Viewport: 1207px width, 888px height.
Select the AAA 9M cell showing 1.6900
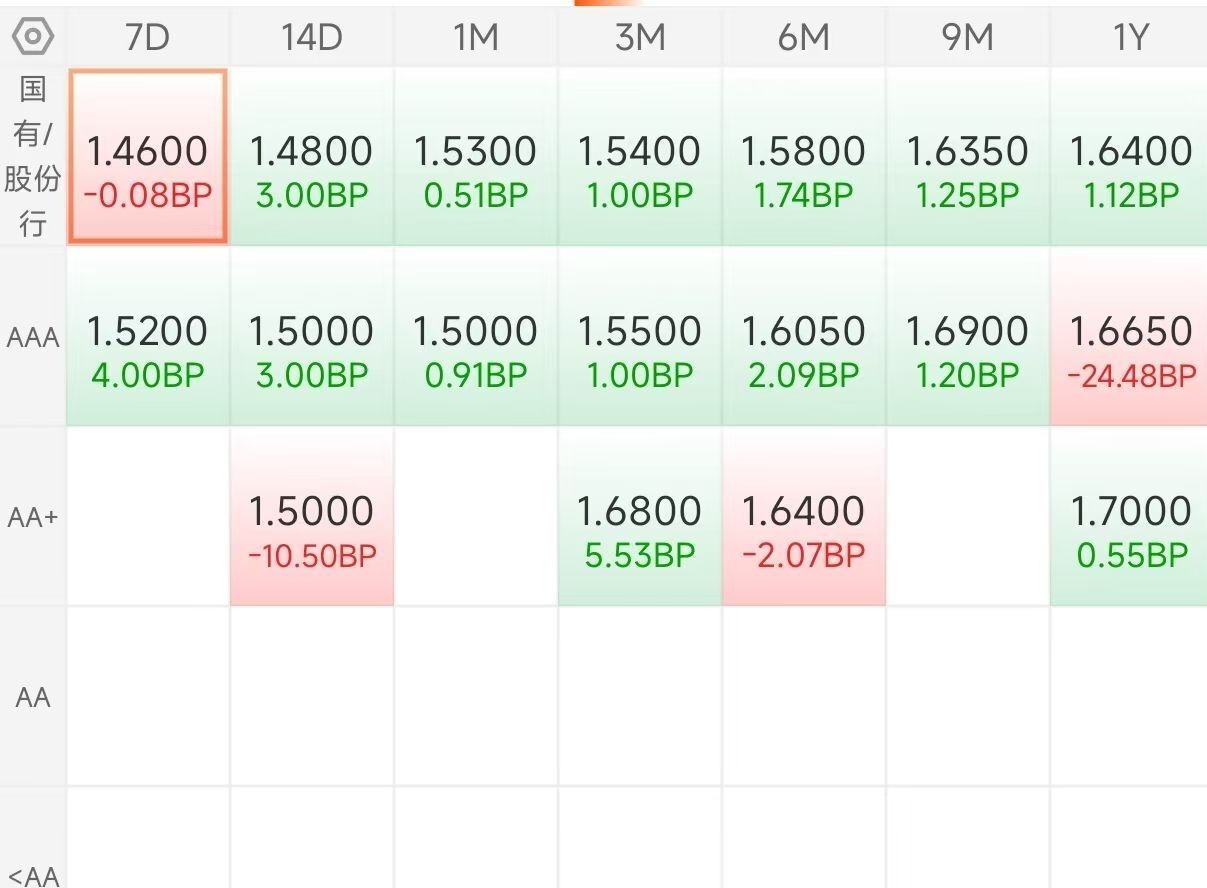[x=967, y=338]
